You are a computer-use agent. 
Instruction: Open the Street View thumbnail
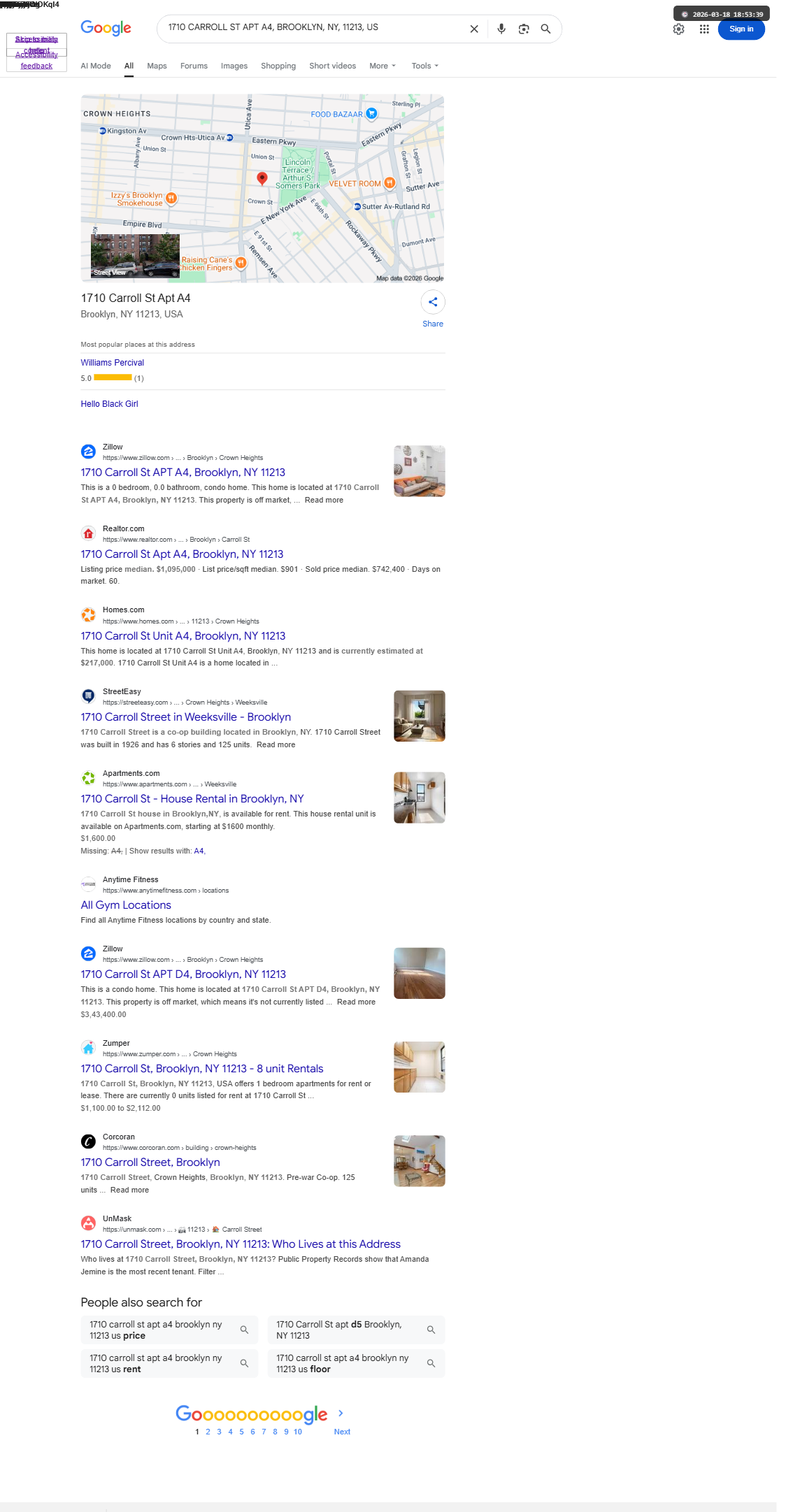tap(135, 256)
